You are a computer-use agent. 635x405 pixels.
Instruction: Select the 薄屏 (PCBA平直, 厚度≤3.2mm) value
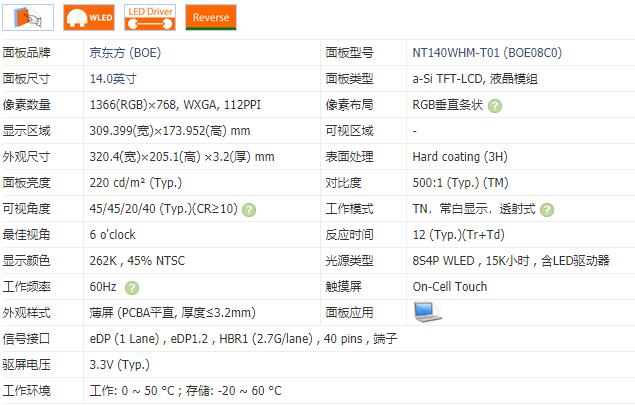(173, 313)
